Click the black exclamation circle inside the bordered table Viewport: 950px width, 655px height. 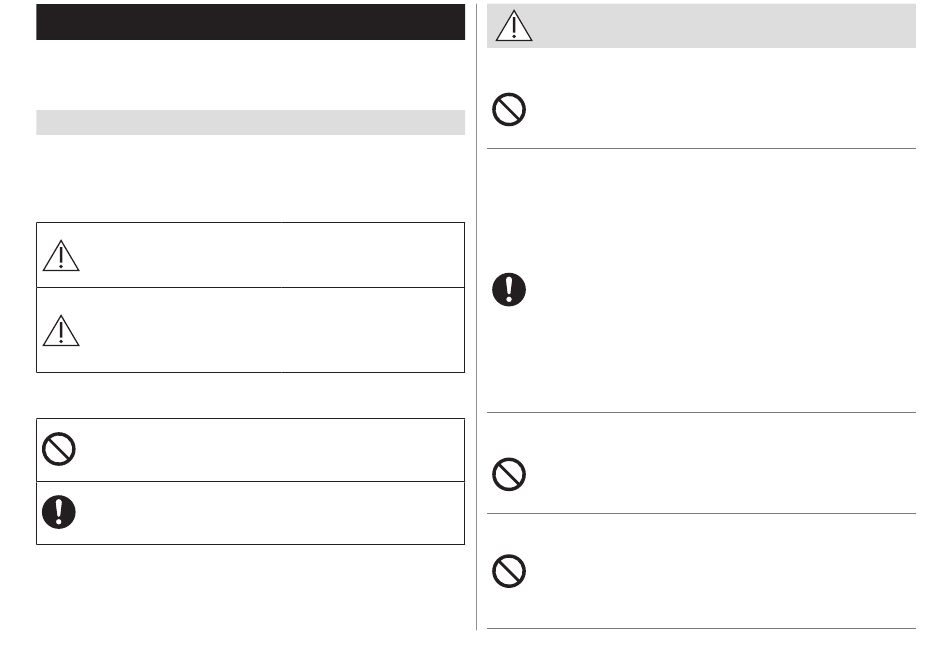click(59, 512)
